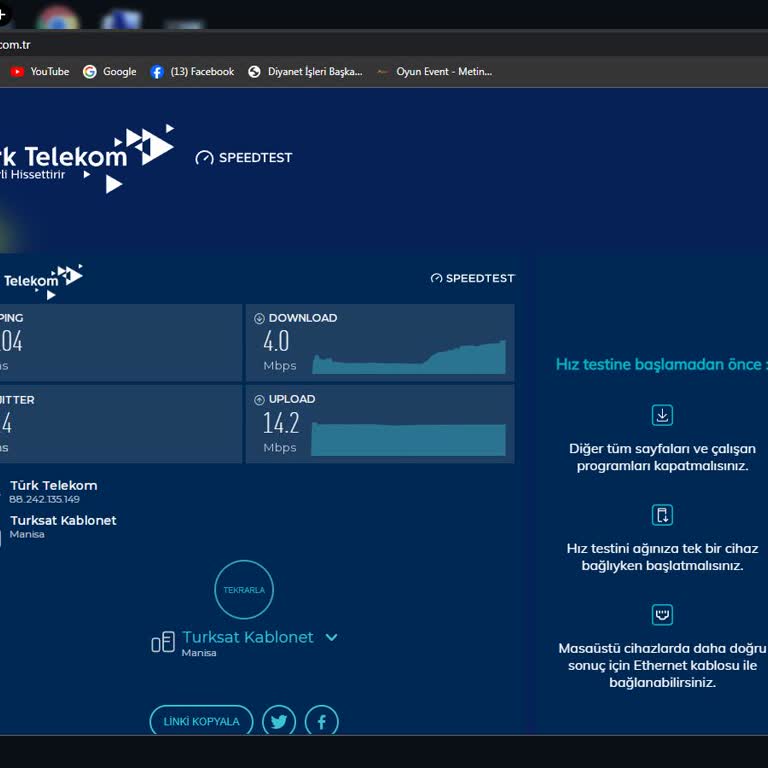Screen dimensions: 768x768
Task: Open the (13) Facebook bookmark
Action: [192, 72]
